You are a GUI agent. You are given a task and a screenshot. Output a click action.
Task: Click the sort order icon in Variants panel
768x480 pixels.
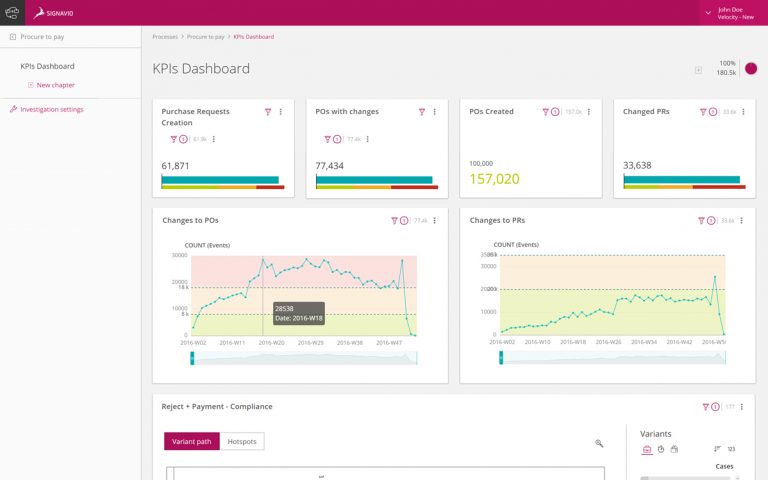tap(718, 449)
